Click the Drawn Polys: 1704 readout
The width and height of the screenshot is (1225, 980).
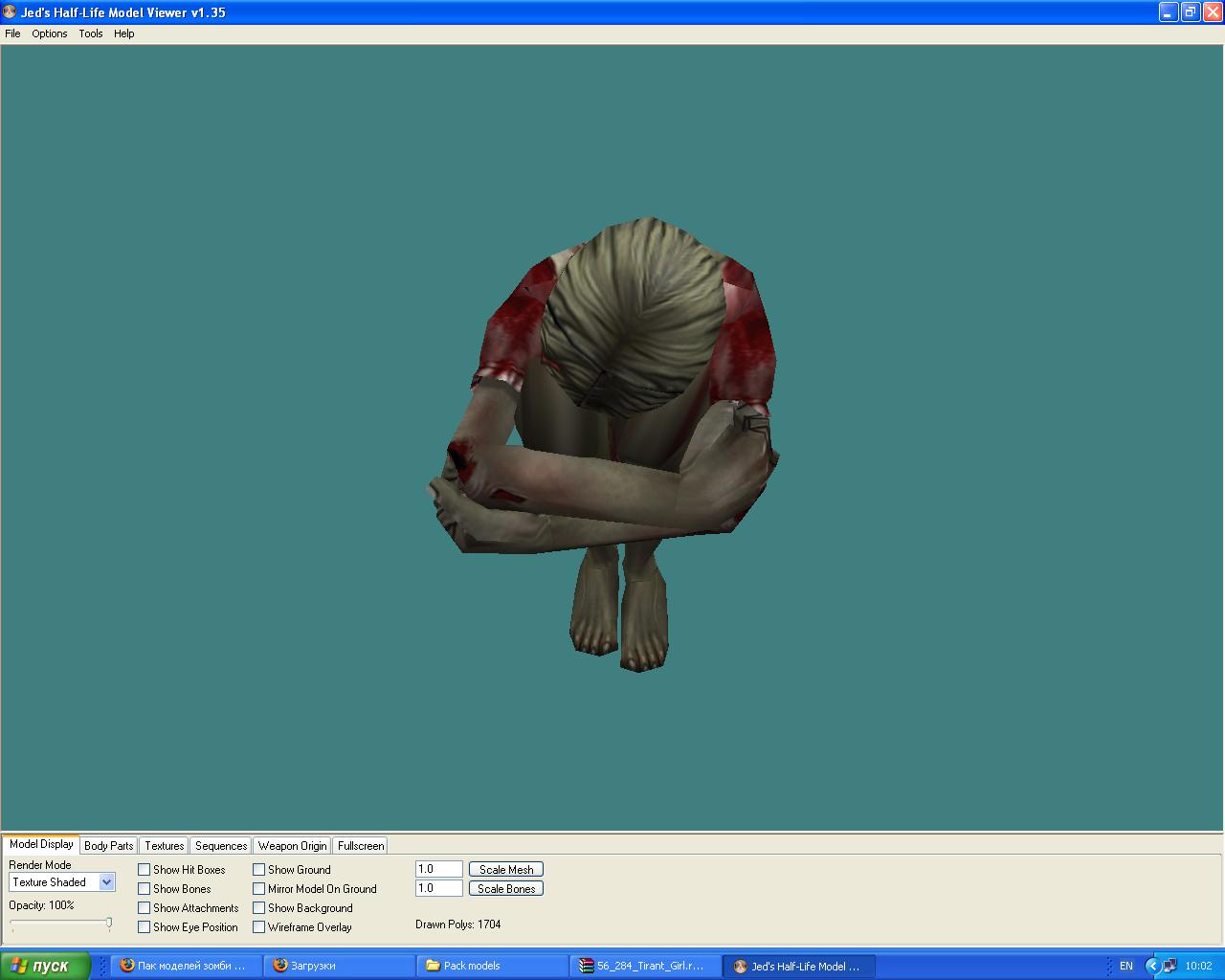(x=458, y=924)
